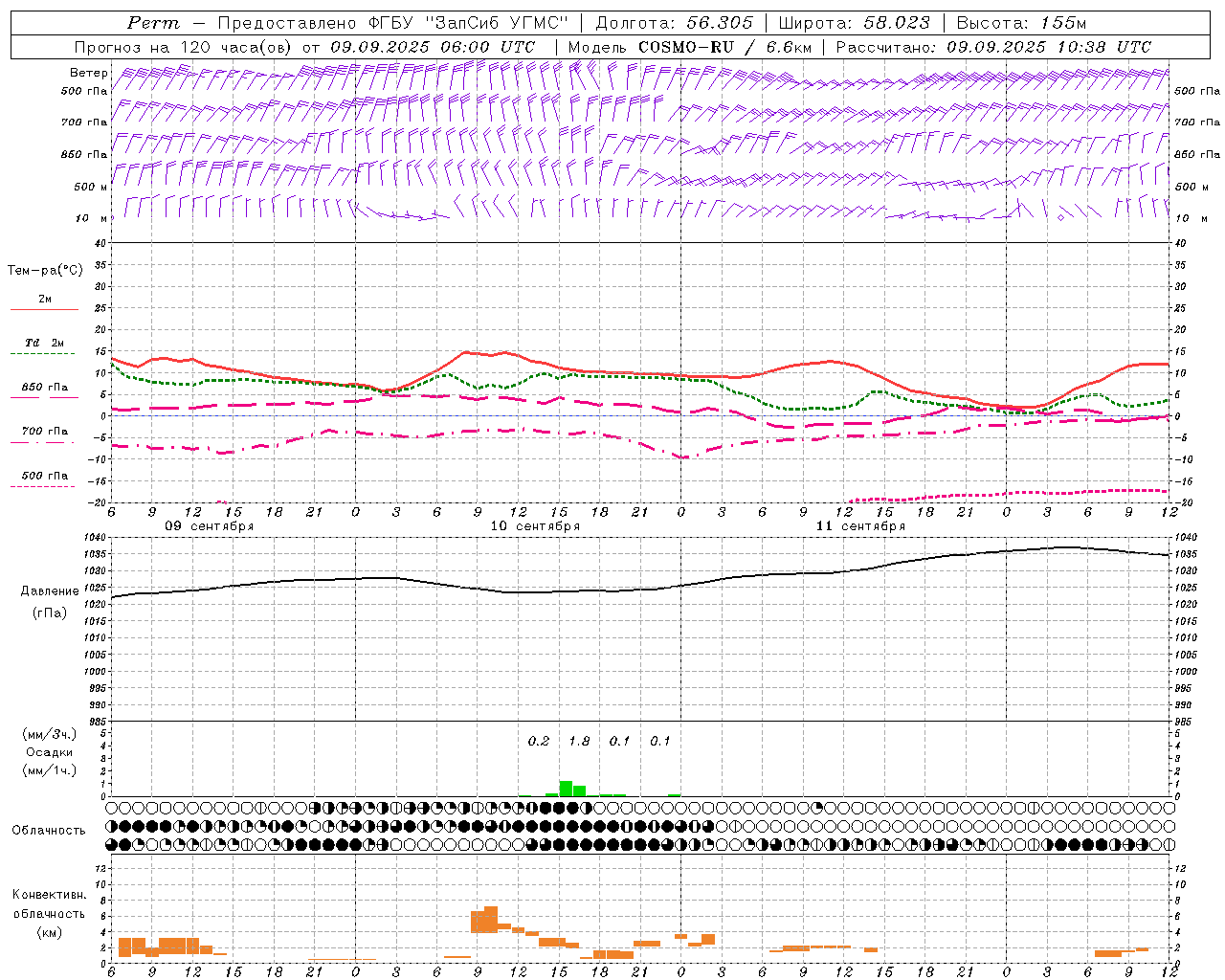Select the Долгота: 56.305 header field
Viewport: 1225px width, 980px height.
[x=674, y=23]
